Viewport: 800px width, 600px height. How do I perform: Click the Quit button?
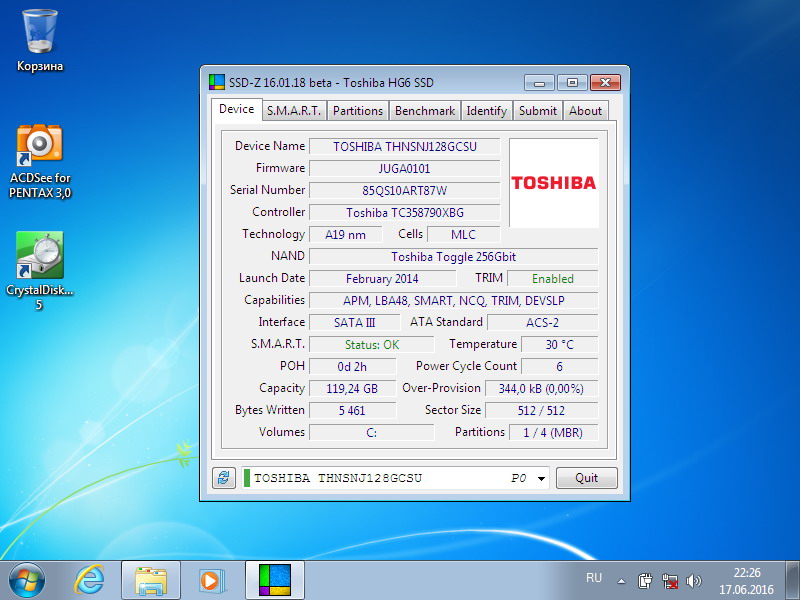click(587, 478)
